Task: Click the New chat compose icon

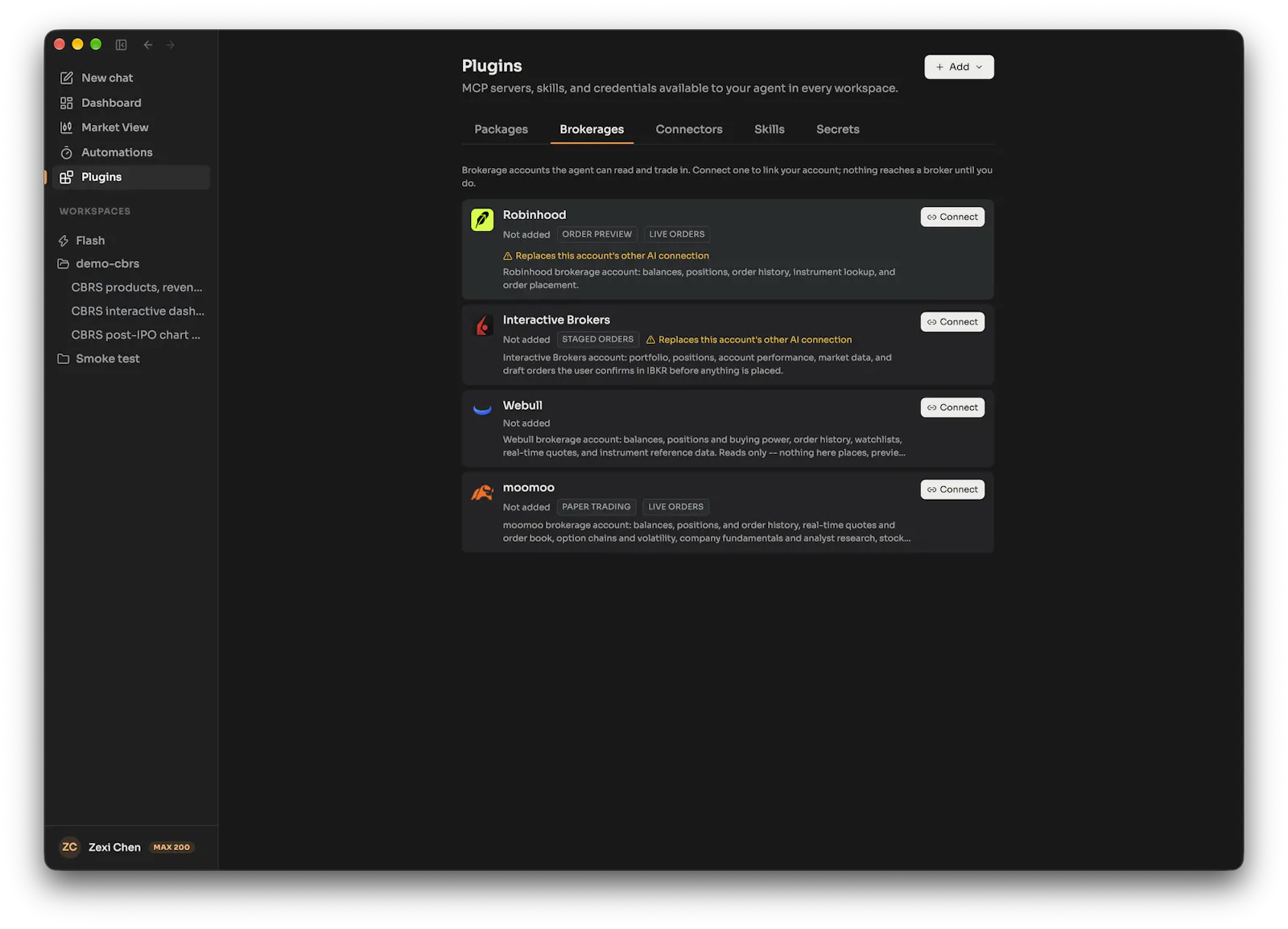Action: [67, 78]
